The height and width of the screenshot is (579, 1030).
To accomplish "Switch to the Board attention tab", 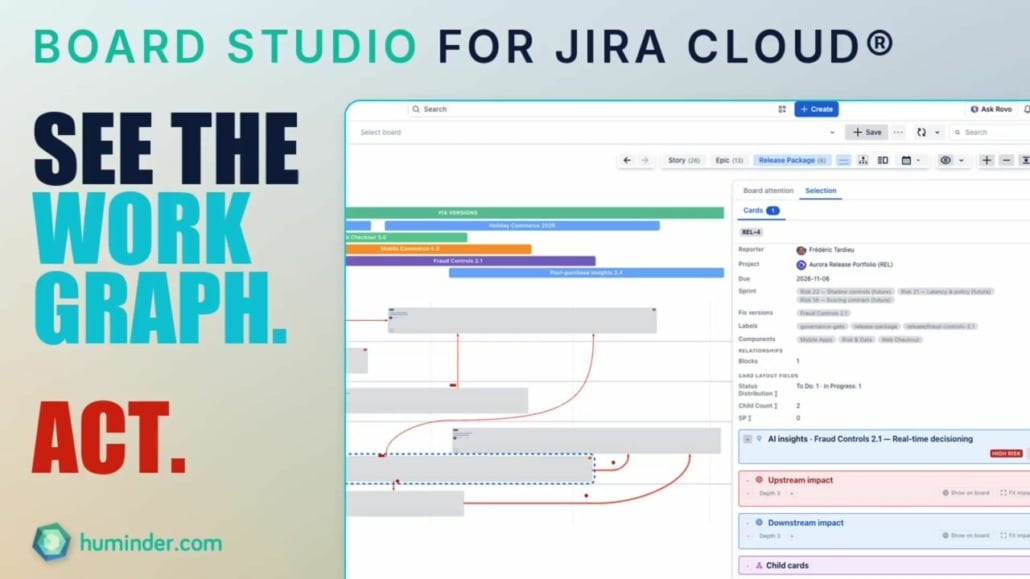I will click(768, 191).
